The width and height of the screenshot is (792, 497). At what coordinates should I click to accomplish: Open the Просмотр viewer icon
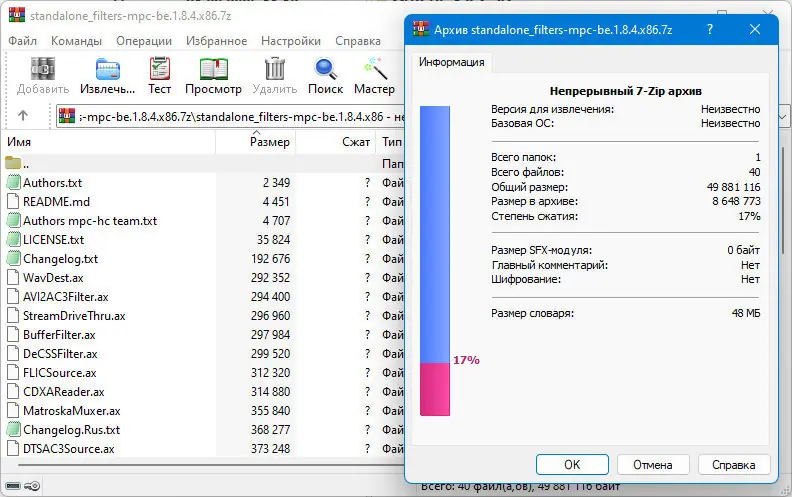pyautogui.click(x=213, y=69)
